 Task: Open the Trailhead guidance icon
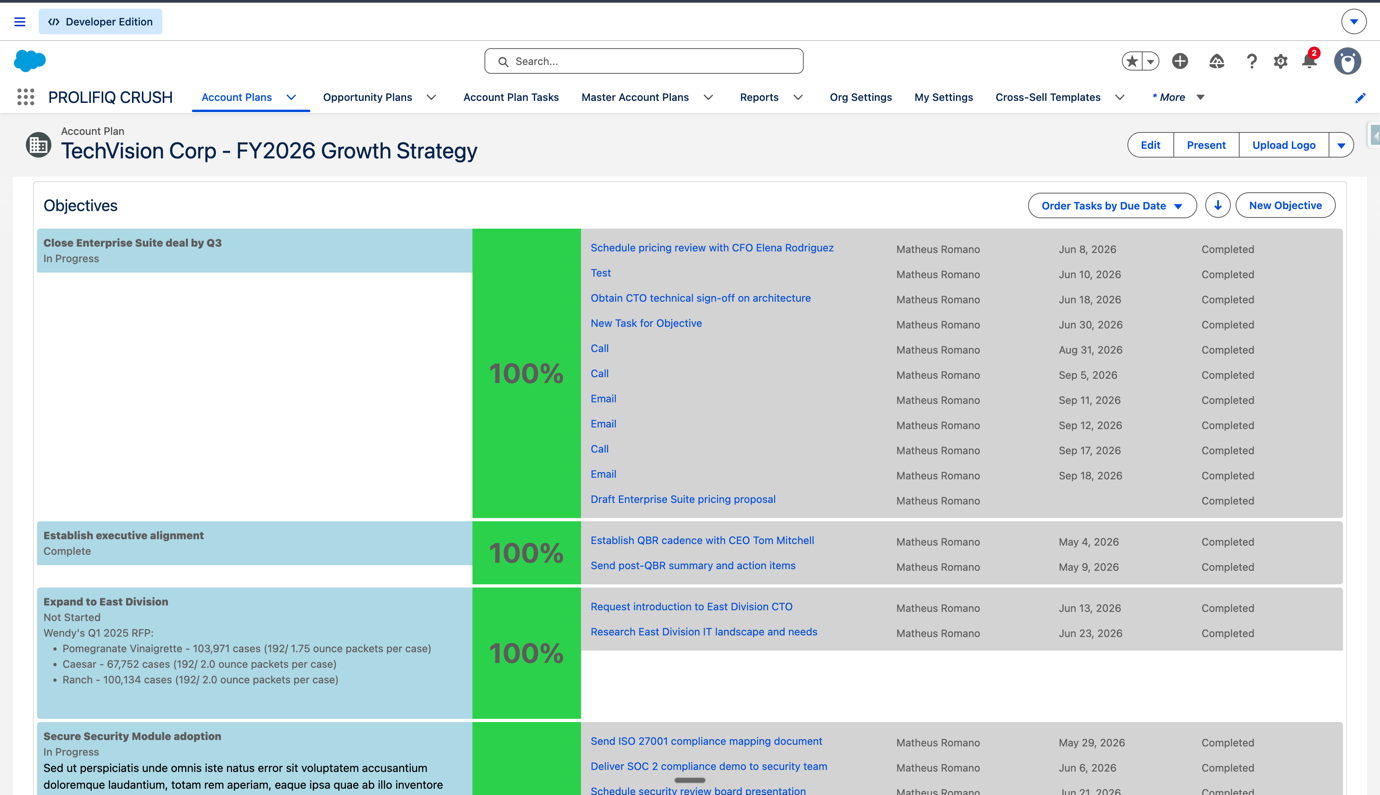tap(1216, 61)
